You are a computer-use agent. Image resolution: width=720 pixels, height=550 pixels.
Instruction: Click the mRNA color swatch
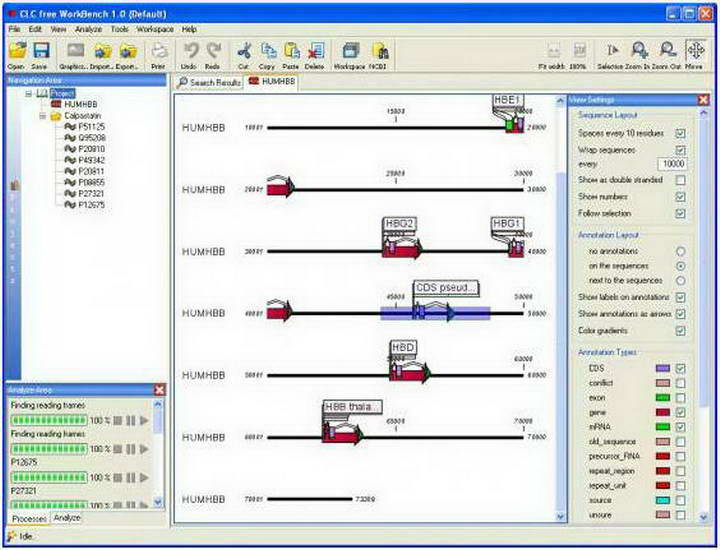click(663, 427)
